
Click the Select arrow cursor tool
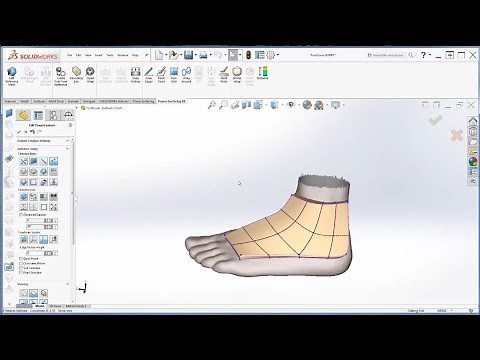(x=233, y=55)
